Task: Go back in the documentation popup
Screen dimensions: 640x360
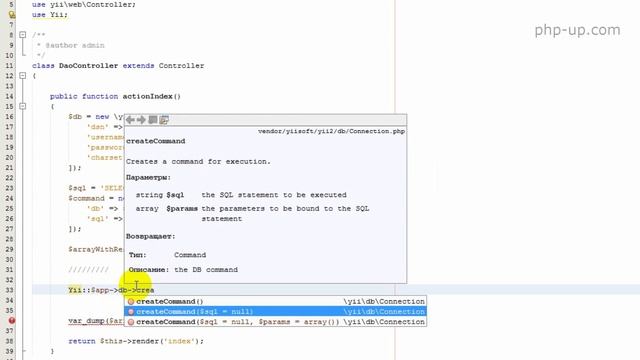Action: 130,120
